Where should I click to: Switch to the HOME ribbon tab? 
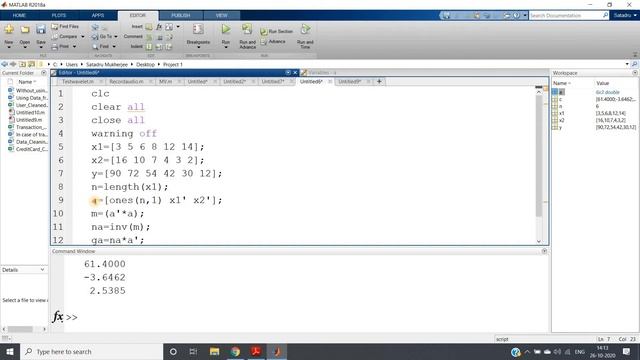pos(19,16)
